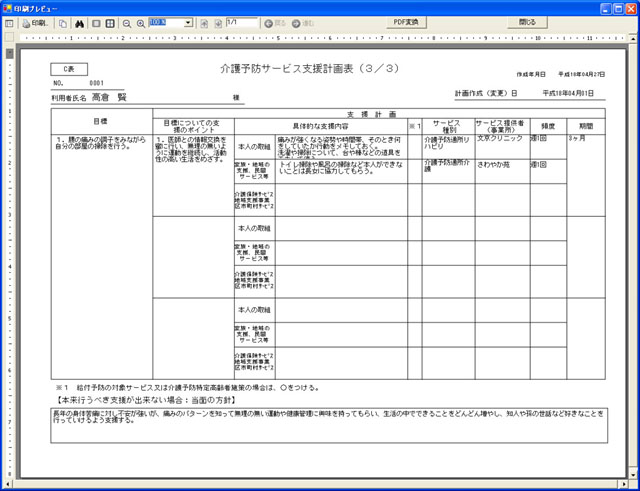Switch to single page view
640x491 pixels.
(96, 22)
